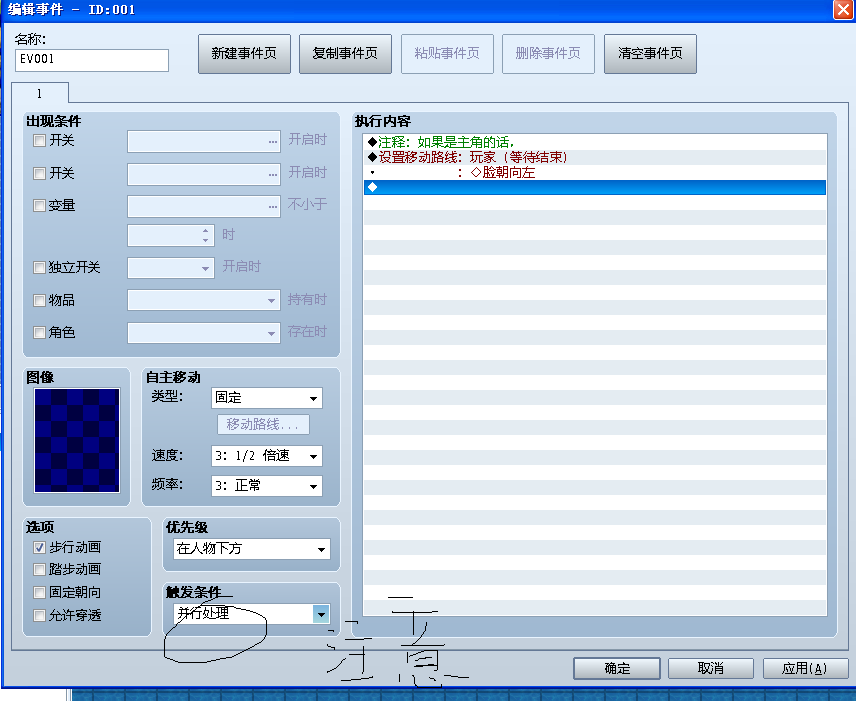
Task: Tick the 变量 condition checkbox
Action: coord(39,206)
